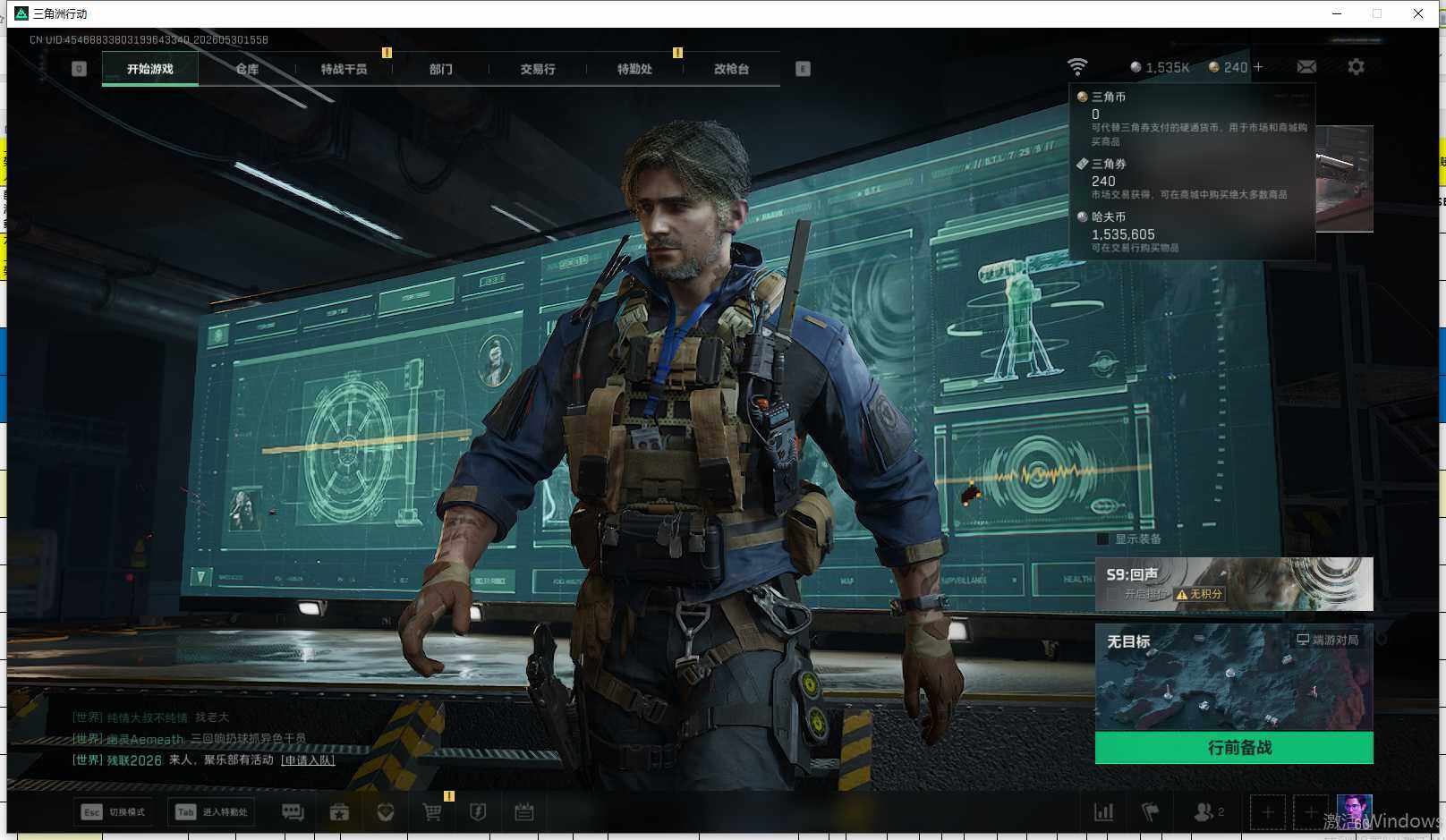The height and width of the screenshot is (840, 1446).
Task: Click the 240 三角券 balance
Action: [1228, 67]
